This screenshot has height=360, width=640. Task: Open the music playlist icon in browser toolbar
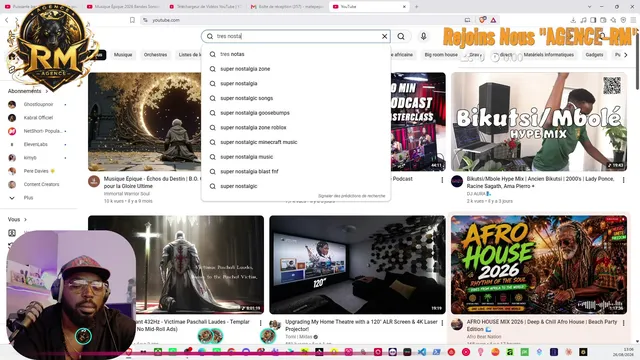(x=583, y=20)
